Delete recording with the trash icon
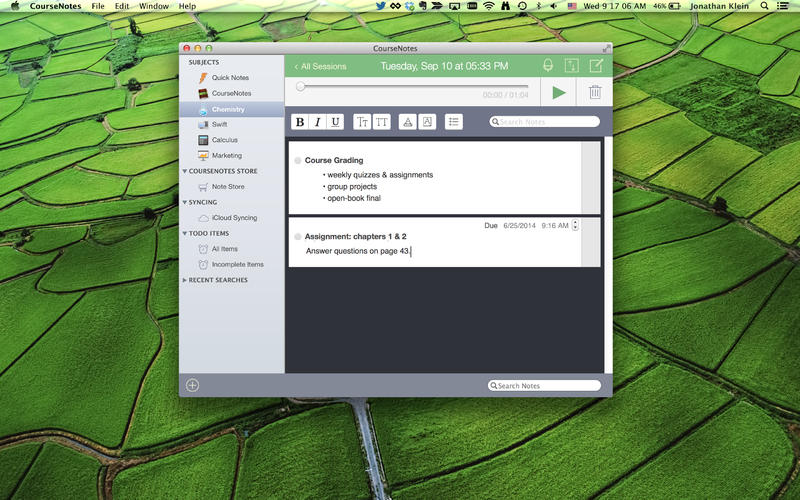The height and width of the screenshot is (500, 800). (x=595, y=92)
